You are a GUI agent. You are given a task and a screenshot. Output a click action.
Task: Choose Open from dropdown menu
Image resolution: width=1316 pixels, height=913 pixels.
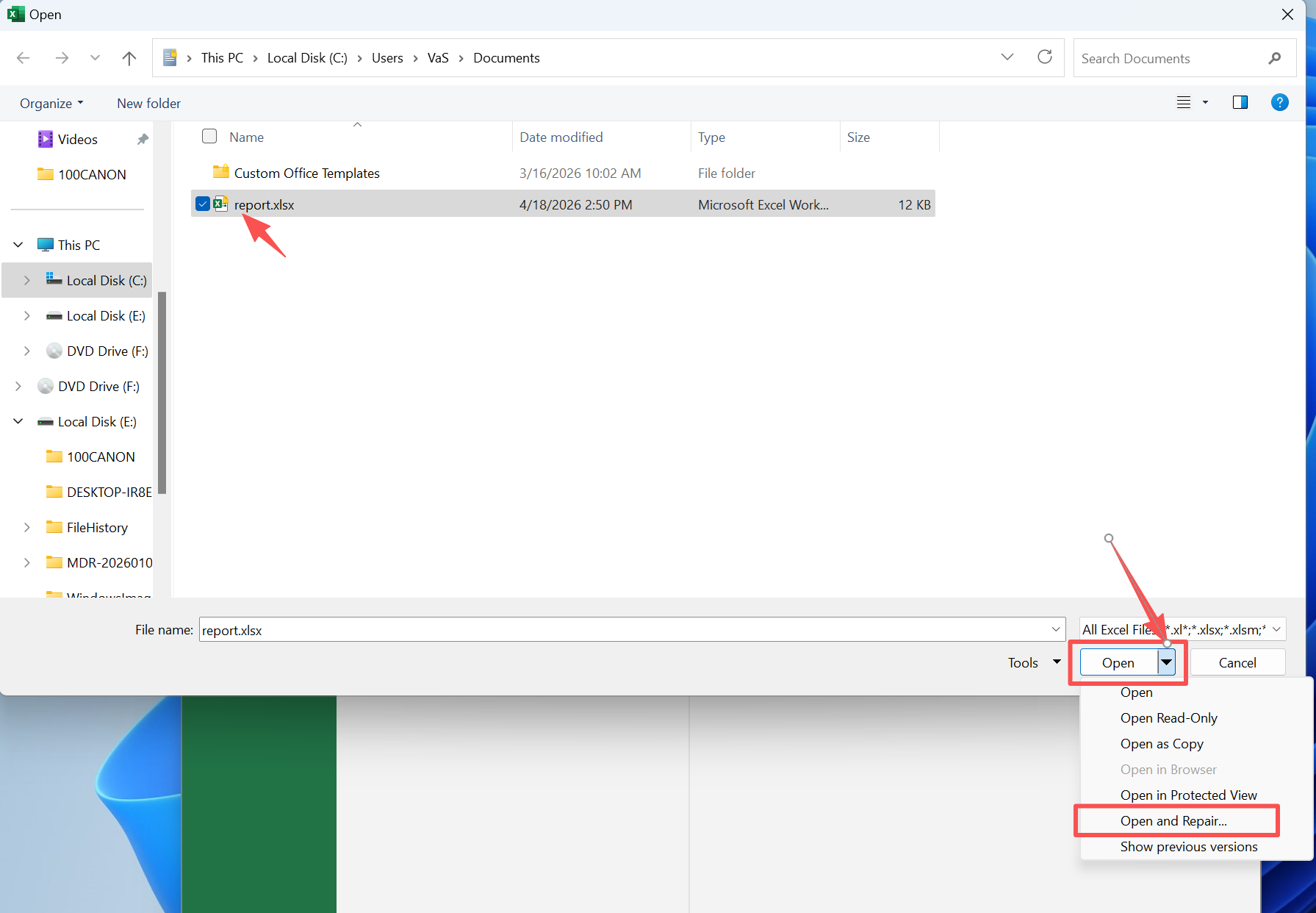1136,693
